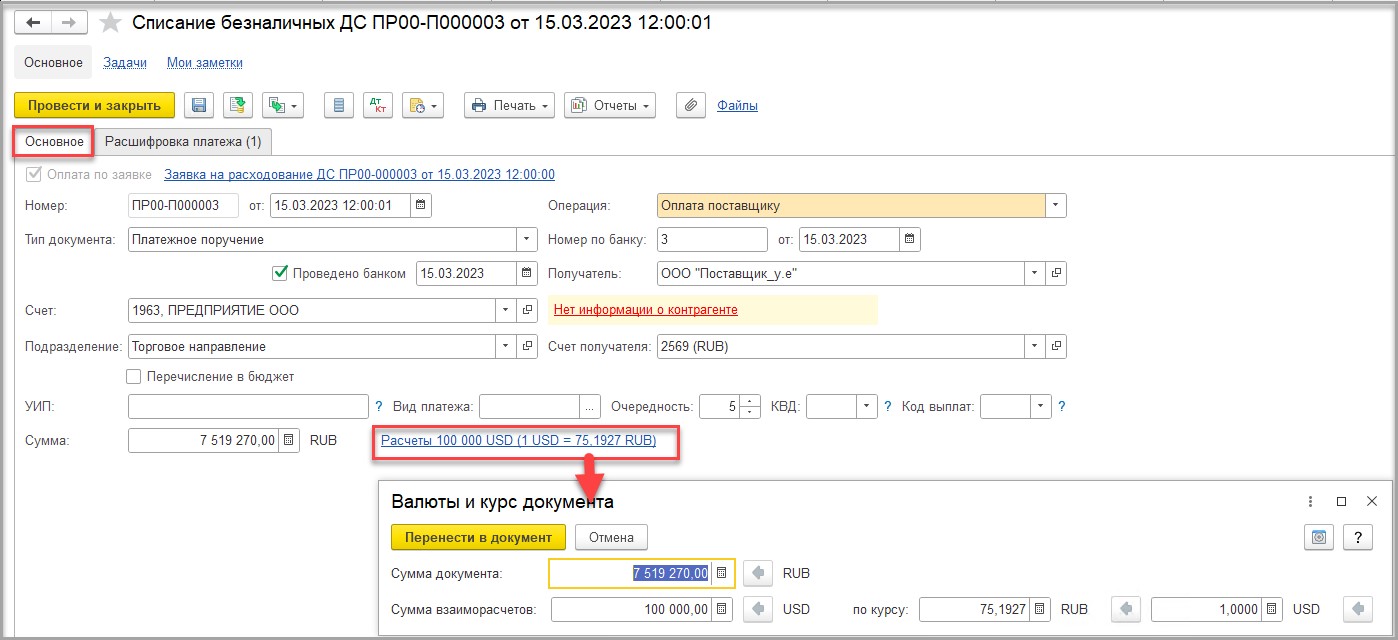Open the ДтКт accounting entries view
This screenshot has width=1398, height=640.
click(377, 105)
